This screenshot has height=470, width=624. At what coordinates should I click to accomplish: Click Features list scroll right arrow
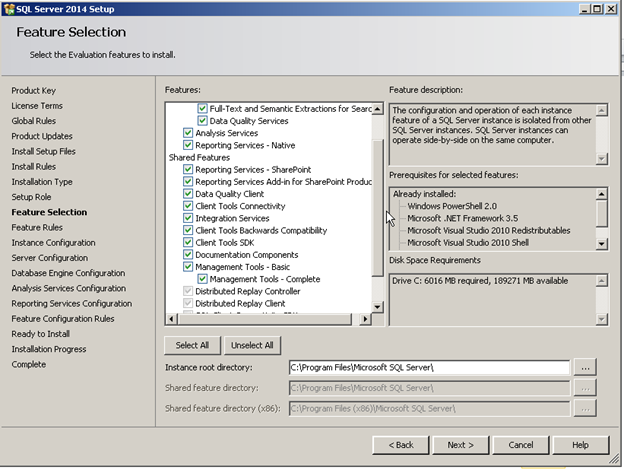point(365,319)
